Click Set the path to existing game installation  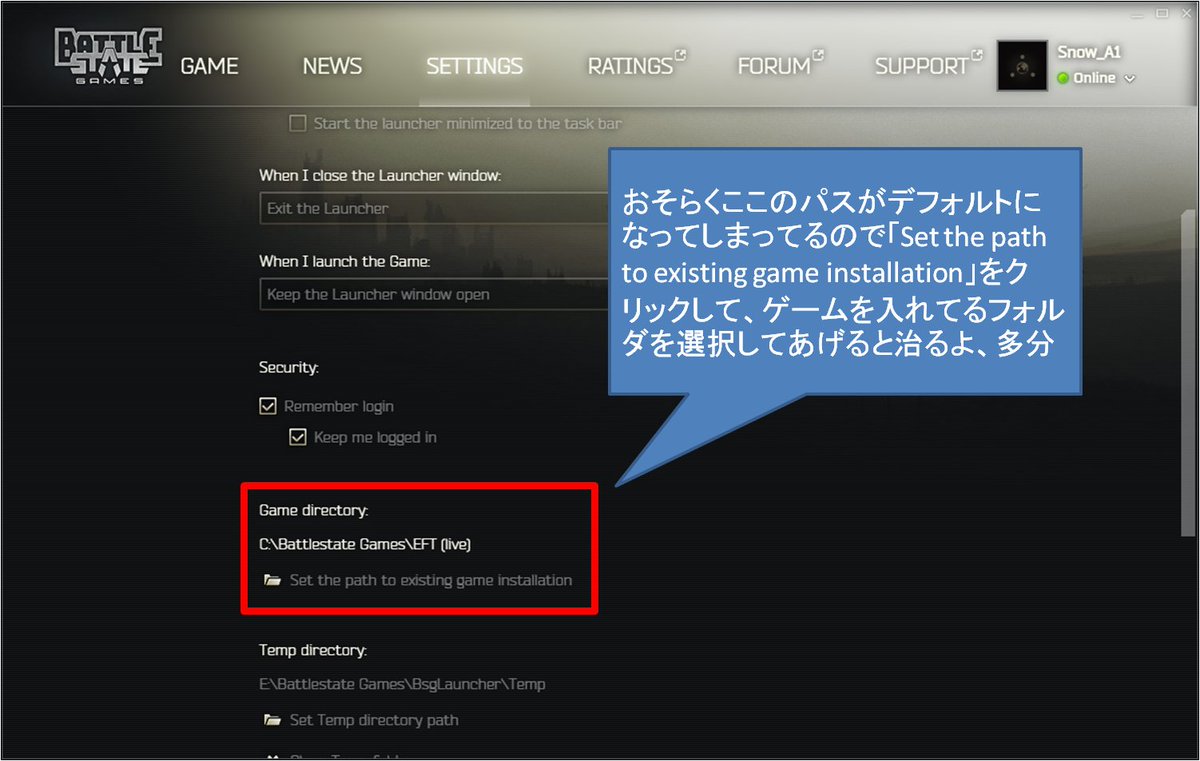point(431,580)
